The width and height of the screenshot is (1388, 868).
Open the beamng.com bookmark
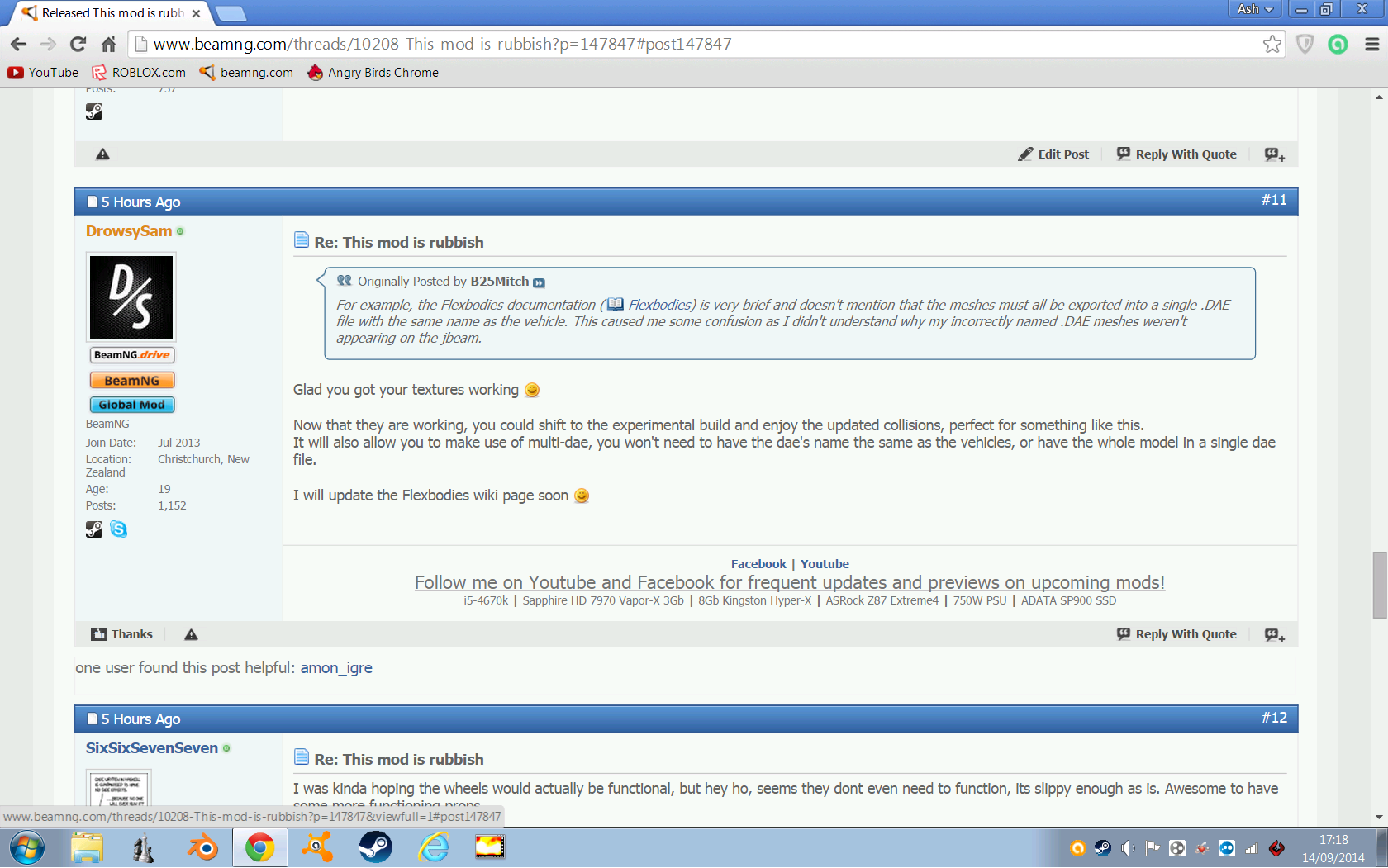[x=246, y=73]
